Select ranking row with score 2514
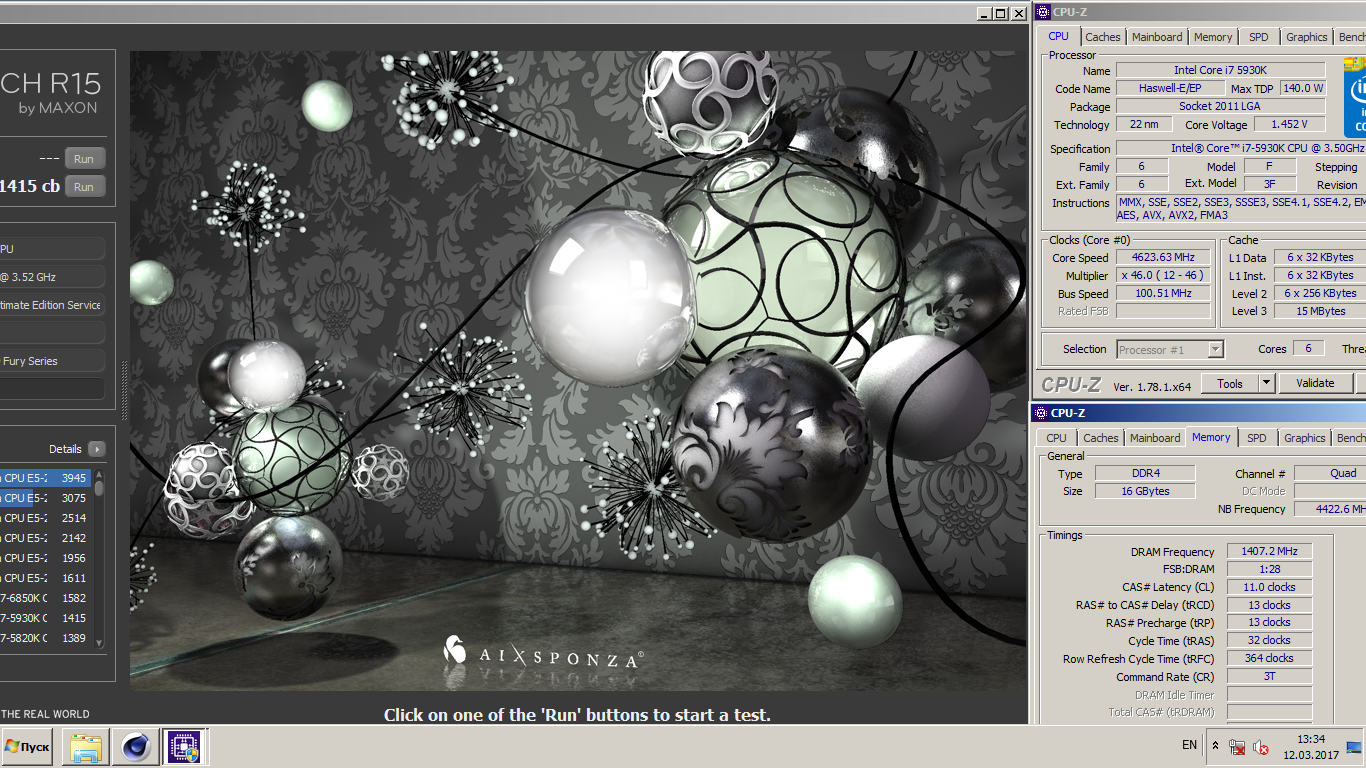 coord(46,518)
